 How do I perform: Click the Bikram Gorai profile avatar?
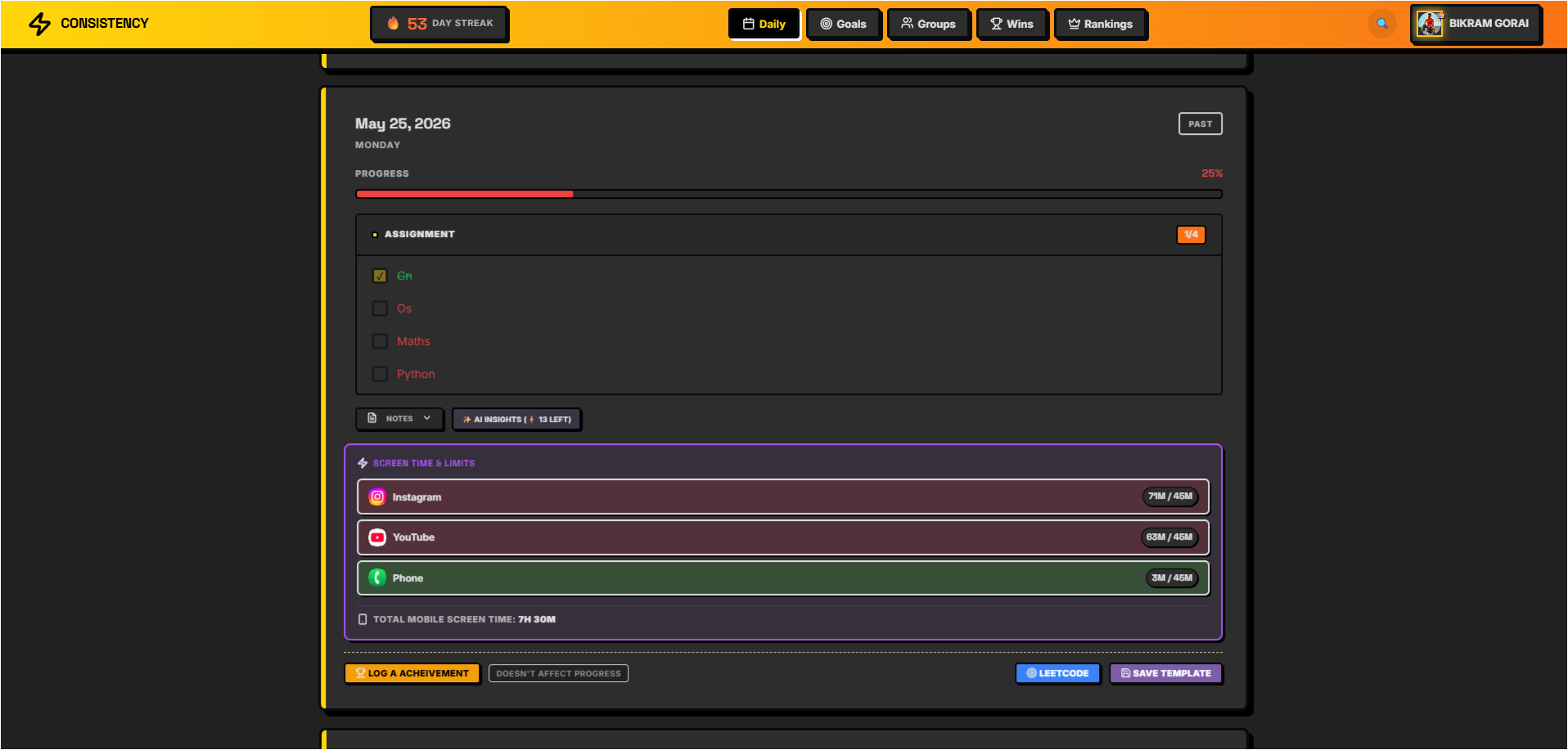pyautogui.click(x=1430, y=24)
